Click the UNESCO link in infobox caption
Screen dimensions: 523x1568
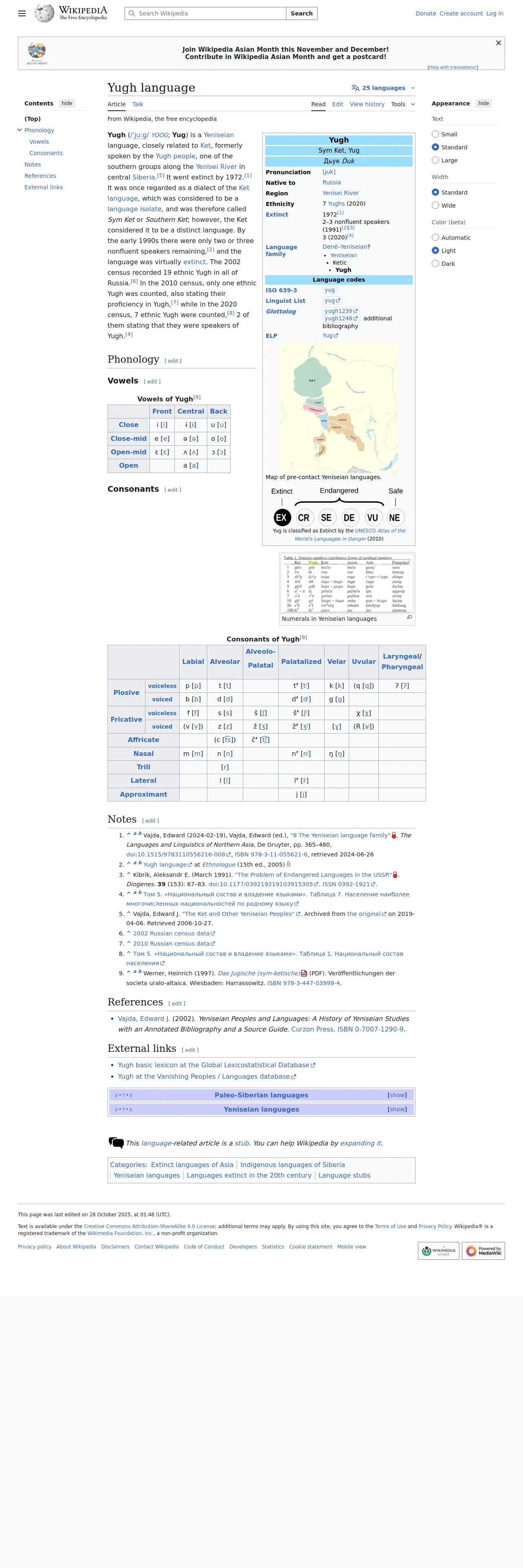365,531
